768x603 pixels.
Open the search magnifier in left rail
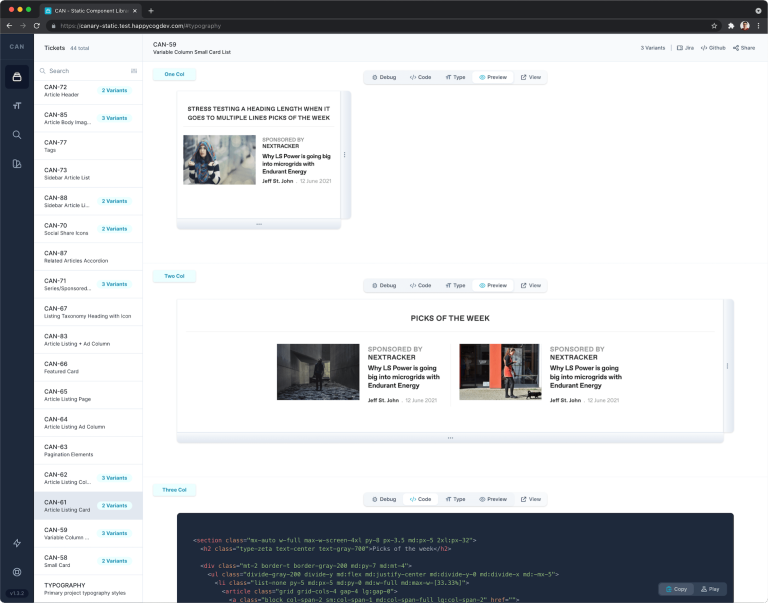[x=17, y=135]
